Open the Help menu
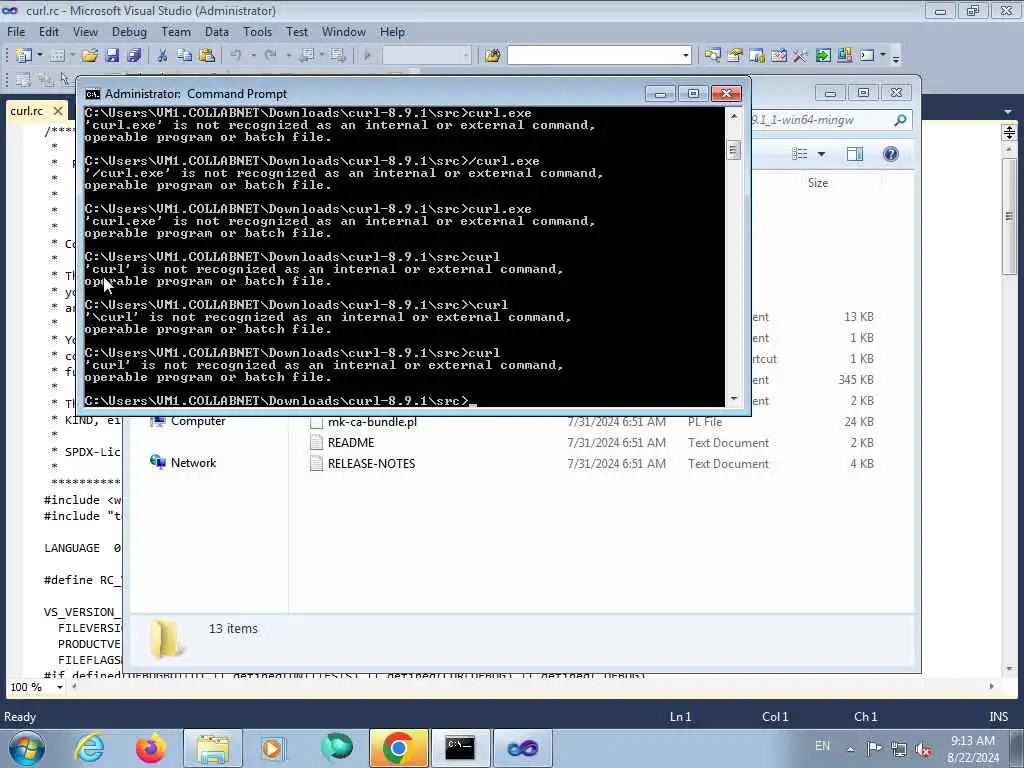Image resolution: width=1024 pixels, height=768 pixels. 392,32
